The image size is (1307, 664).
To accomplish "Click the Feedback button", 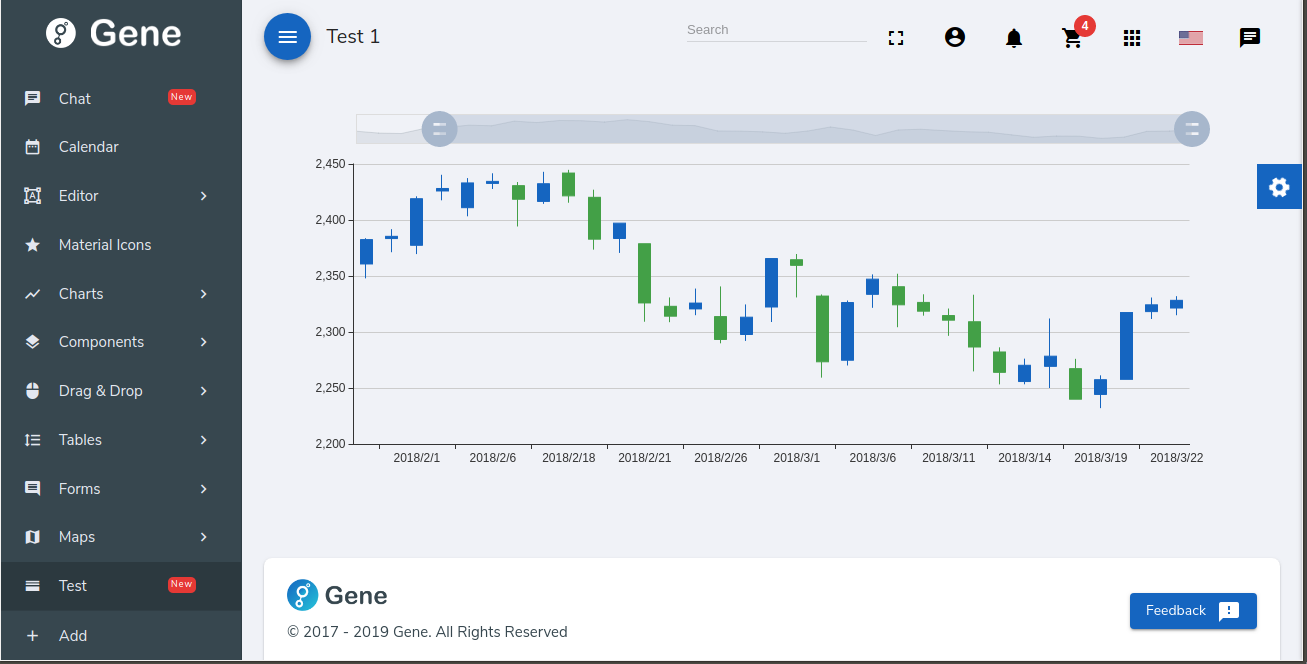I will 1193,610.
